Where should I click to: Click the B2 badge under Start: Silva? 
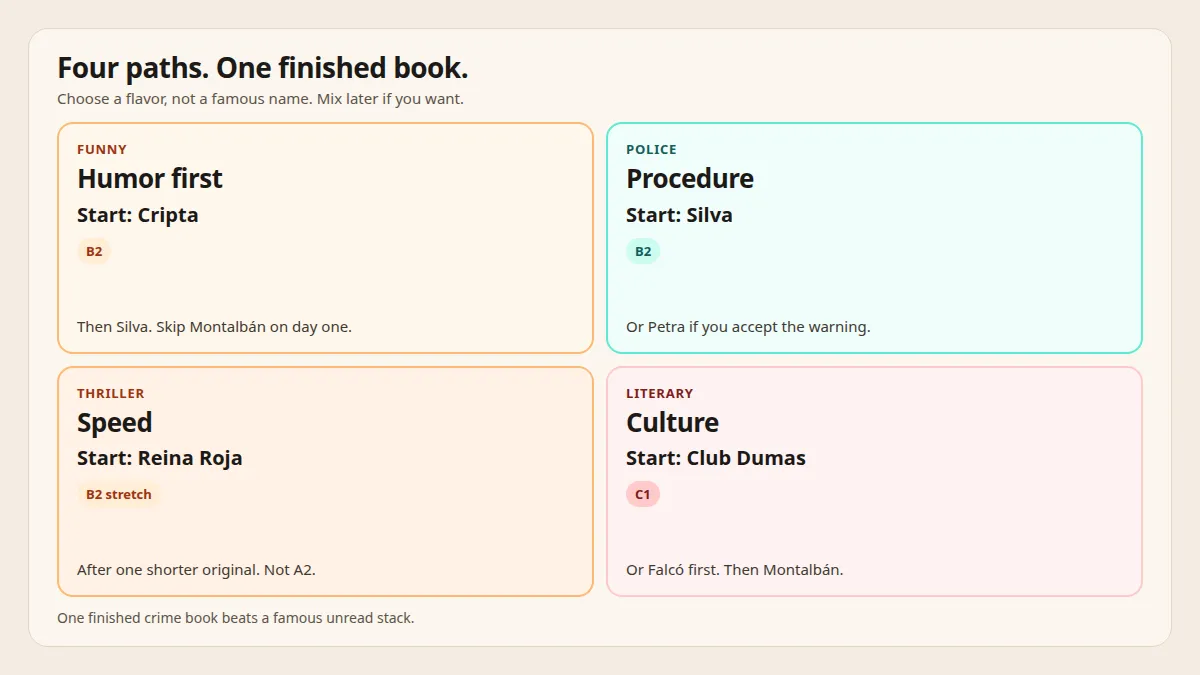click(643, 251)
